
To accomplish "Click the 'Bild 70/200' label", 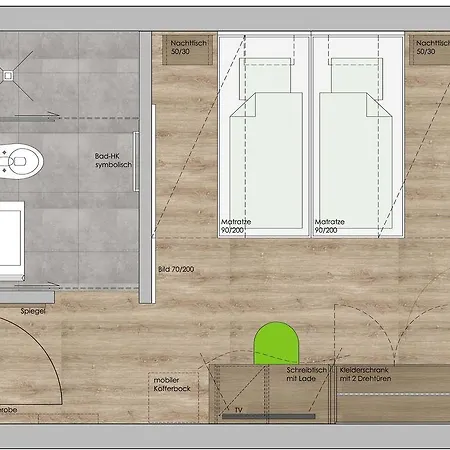I will tap(176, 269).
